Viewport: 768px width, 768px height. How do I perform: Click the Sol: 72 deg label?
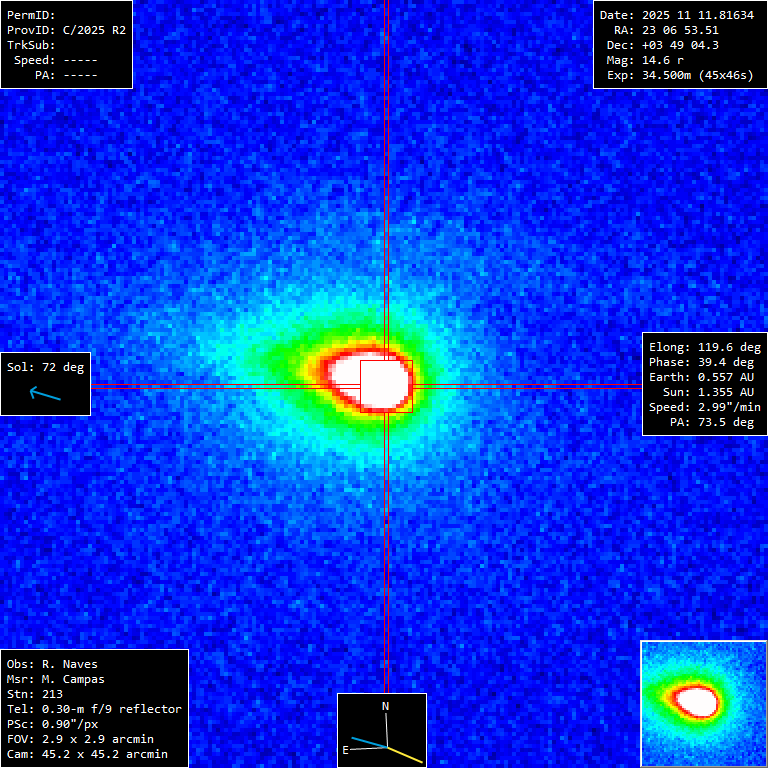46,367
